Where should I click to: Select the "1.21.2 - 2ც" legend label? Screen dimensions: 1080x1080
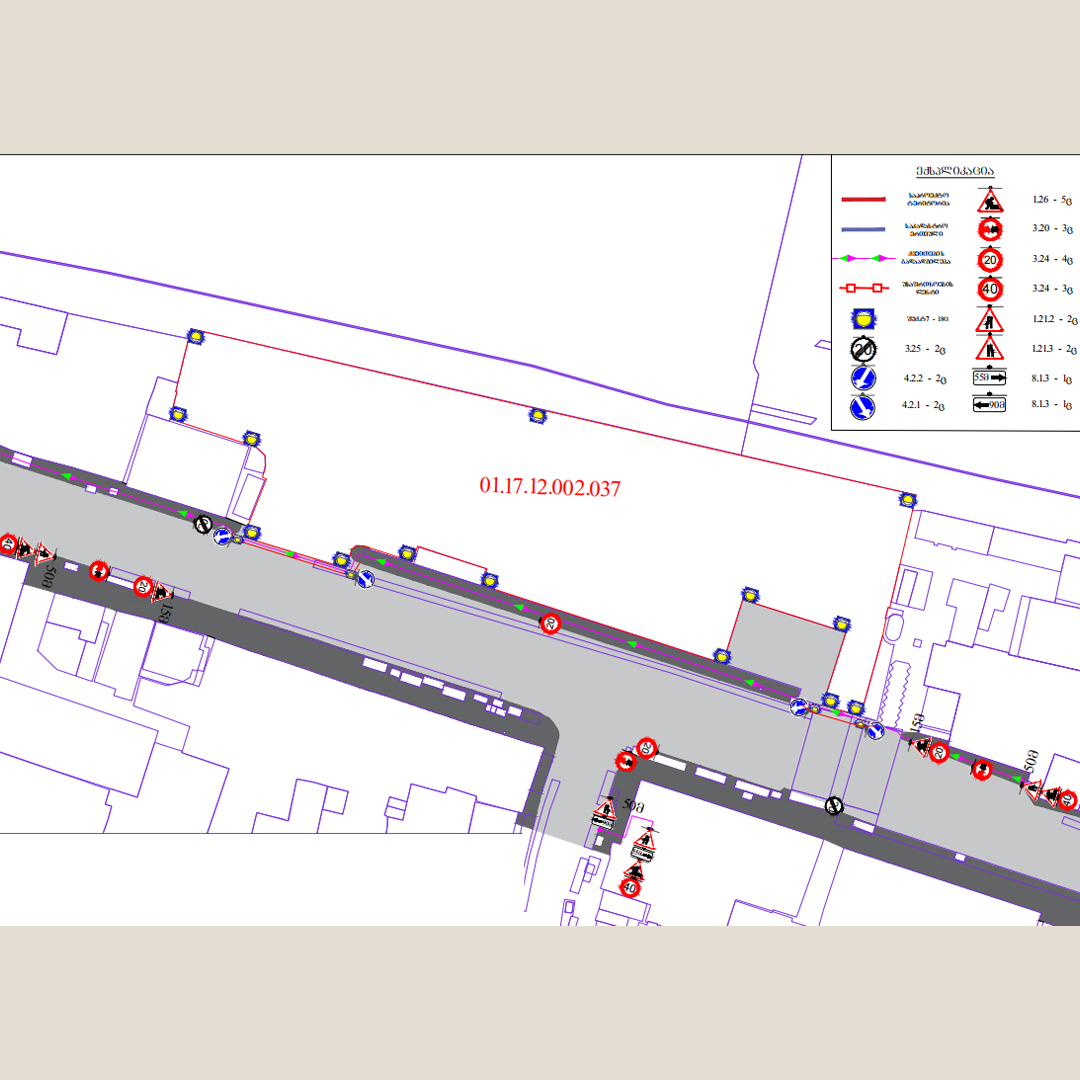(x=1054, y=320)
